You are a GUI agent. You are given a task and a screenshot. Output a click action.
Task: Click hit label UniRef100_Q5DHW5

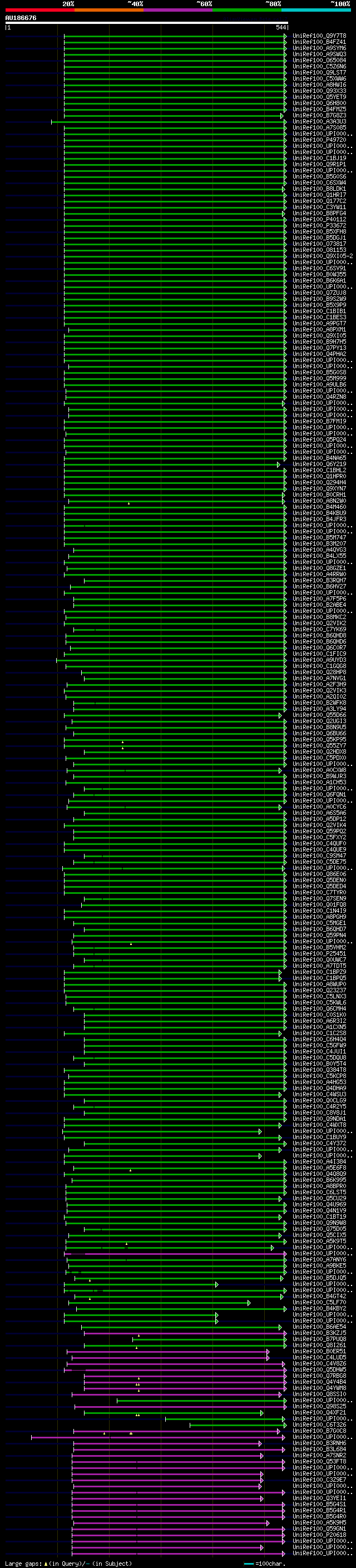[x=319, y=1370]
